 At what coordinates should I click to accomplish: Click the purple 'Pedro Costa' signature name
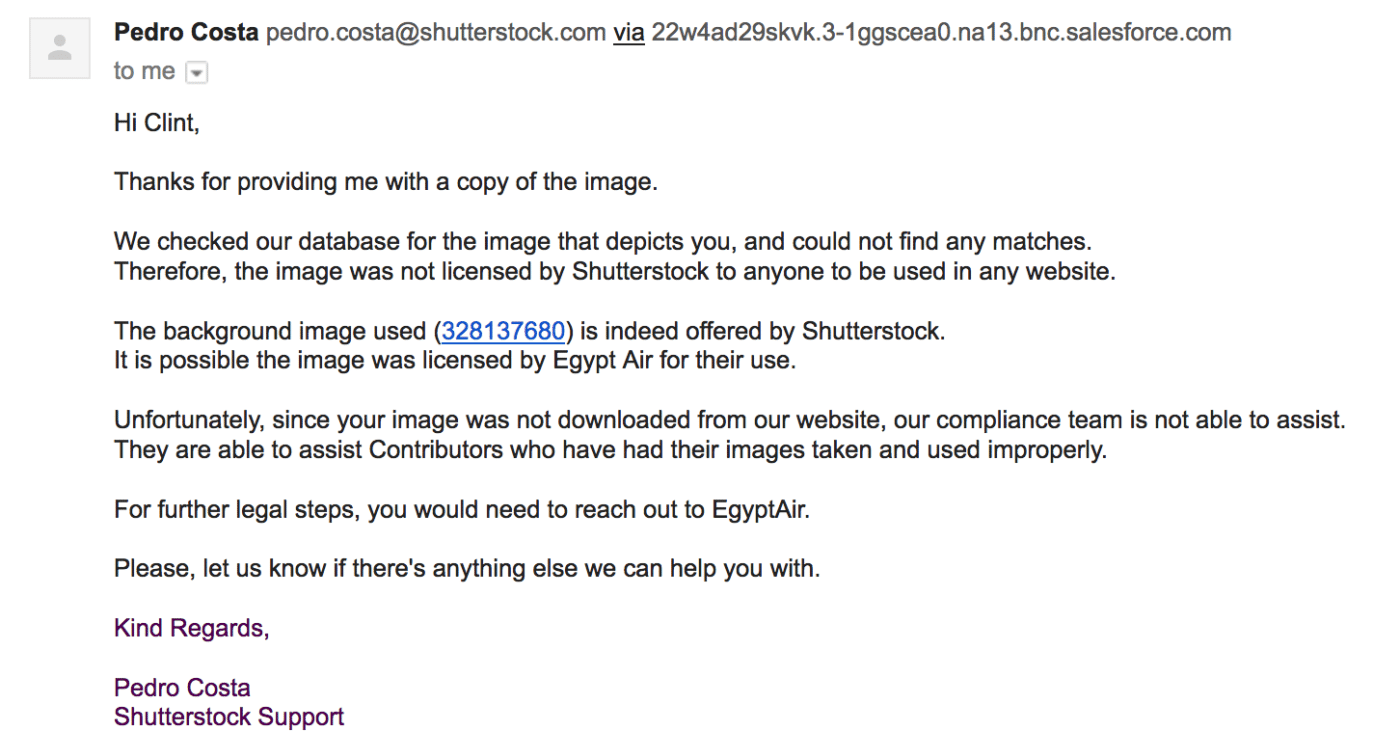click(x=182, y=688)
